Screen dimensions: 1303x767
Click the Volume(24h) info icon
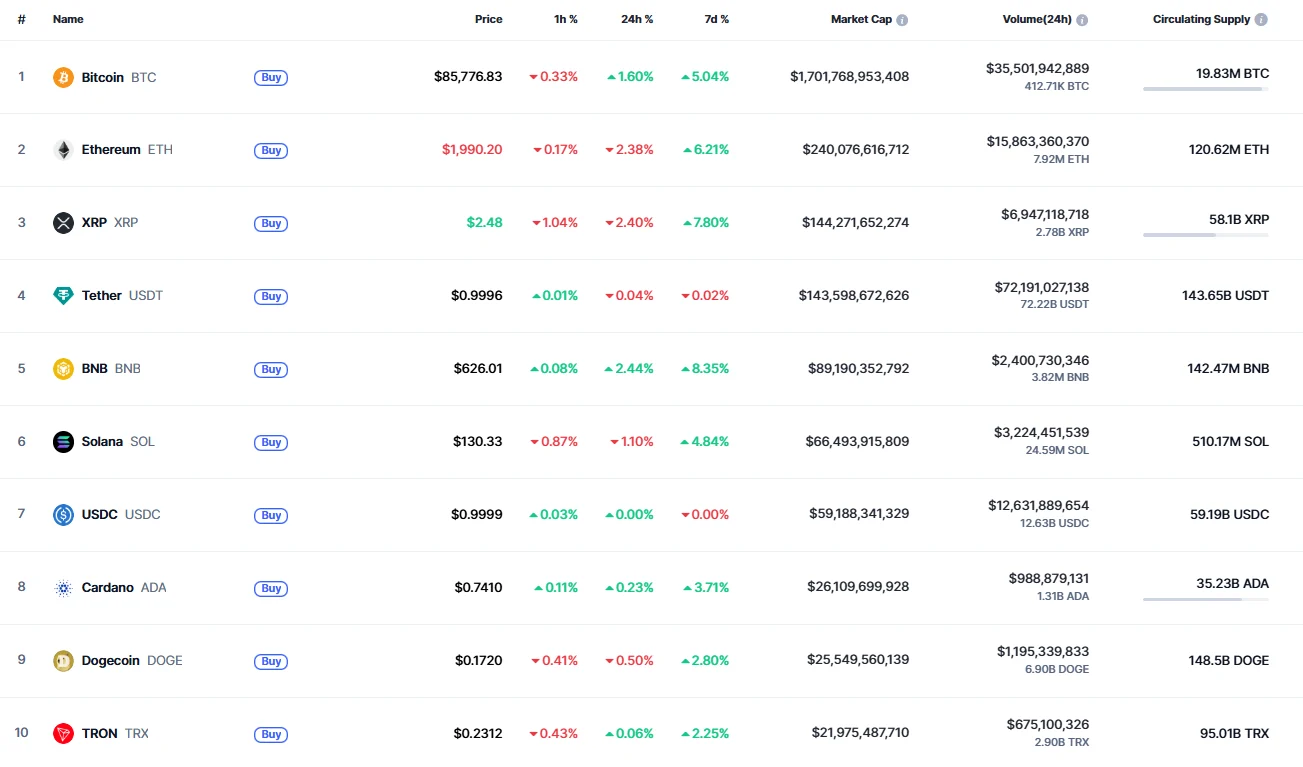tap(1082, 20)
